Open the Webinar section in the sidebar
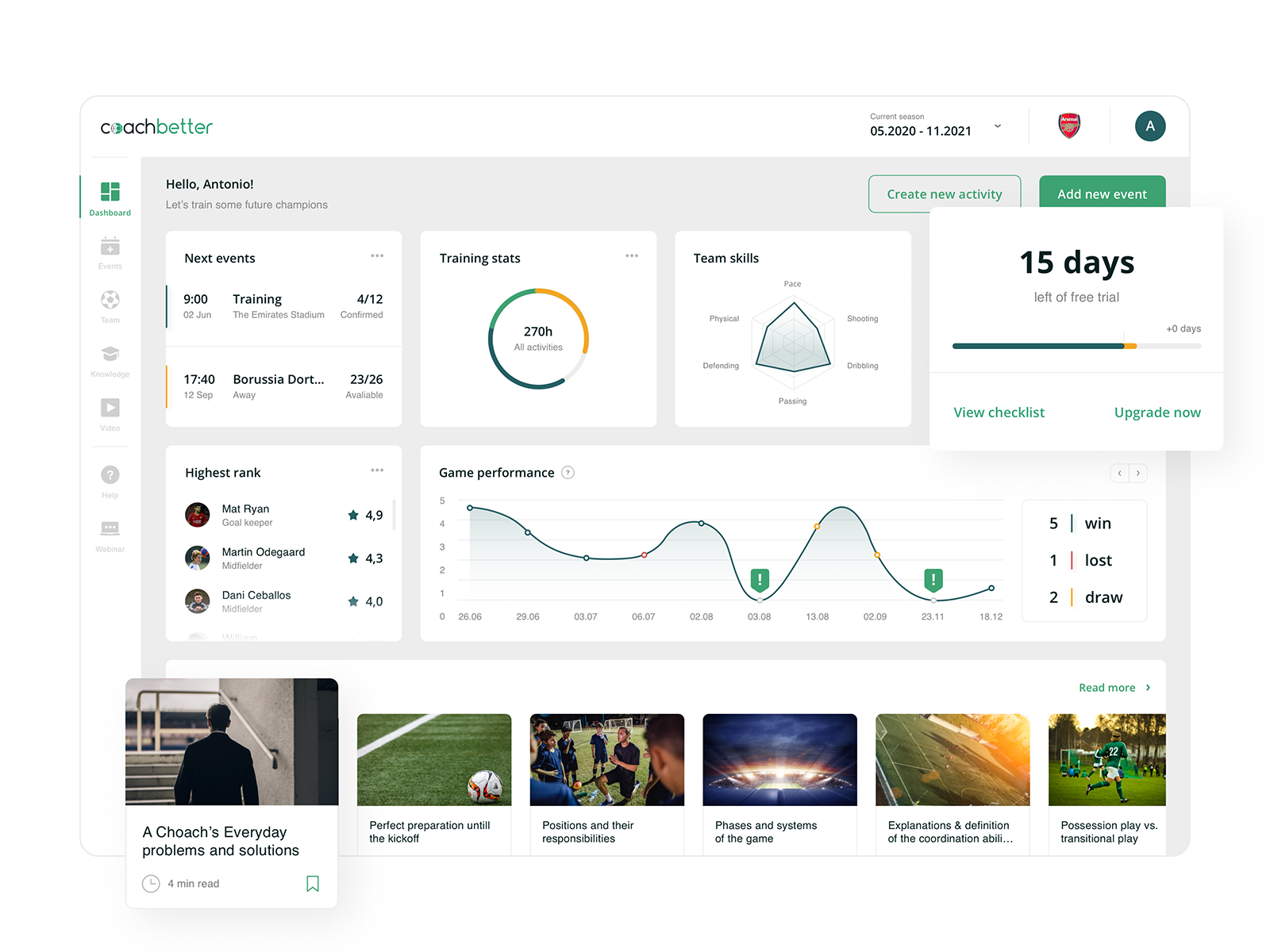 110,536
